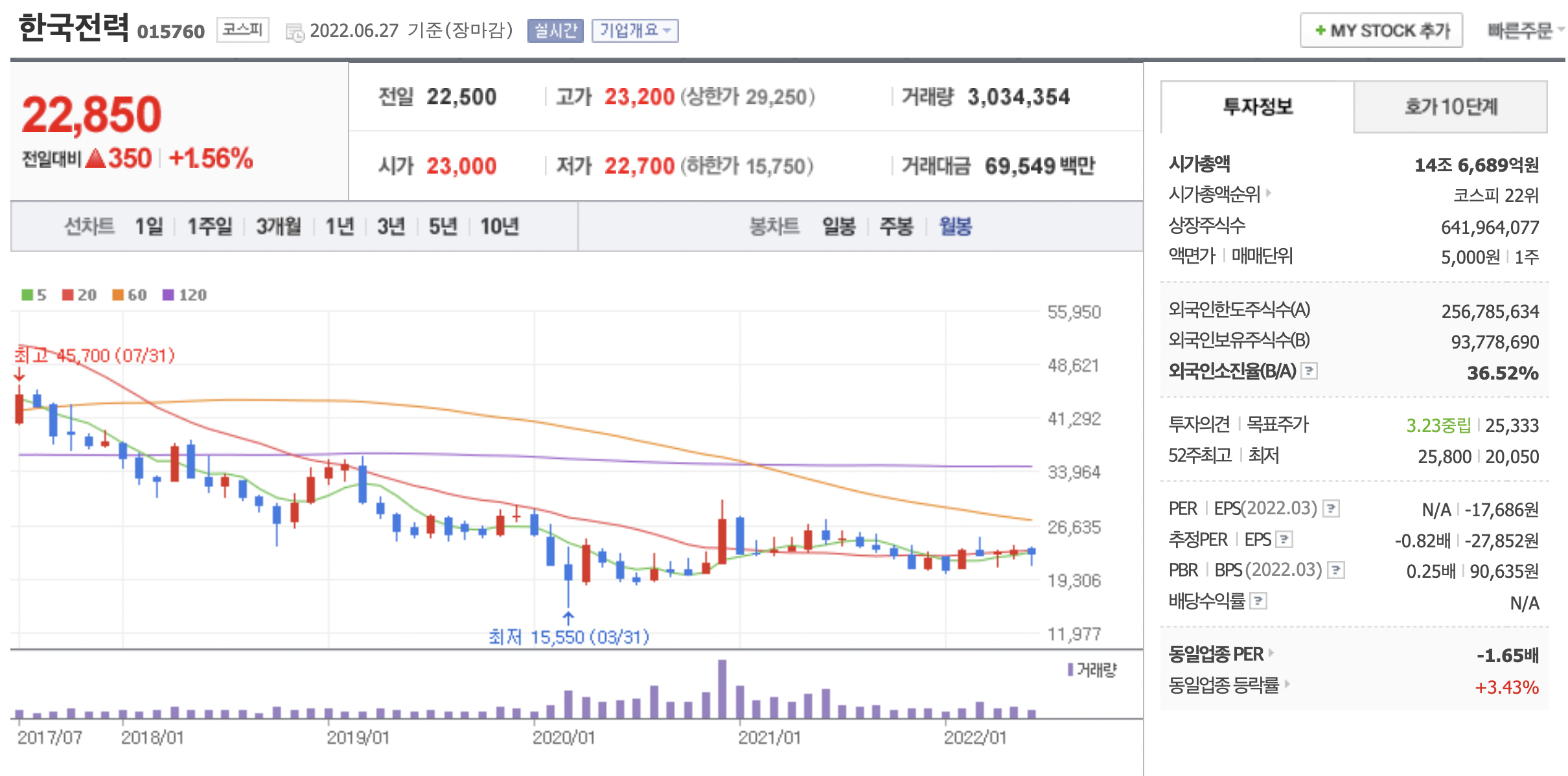Click the 전일 value 22,500
The width and height of the screenshot is (1568, 776).
(x=461, y=97)
